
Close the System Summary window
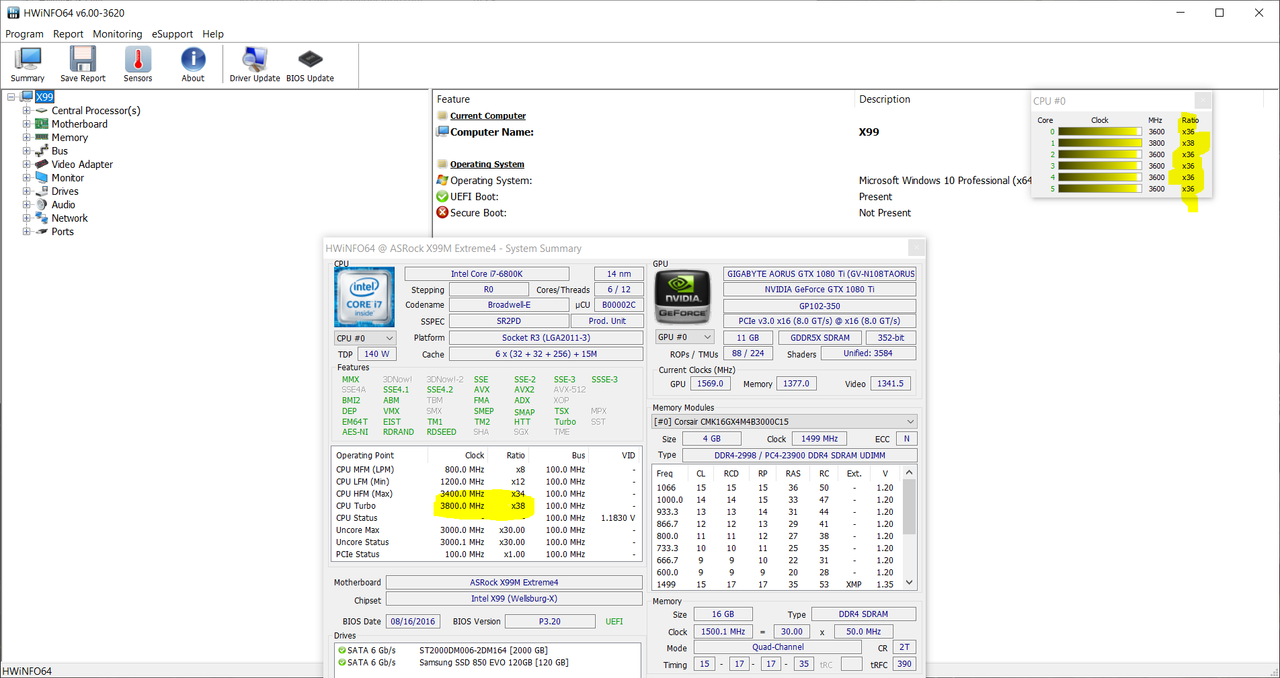click(x=916, y=248)
